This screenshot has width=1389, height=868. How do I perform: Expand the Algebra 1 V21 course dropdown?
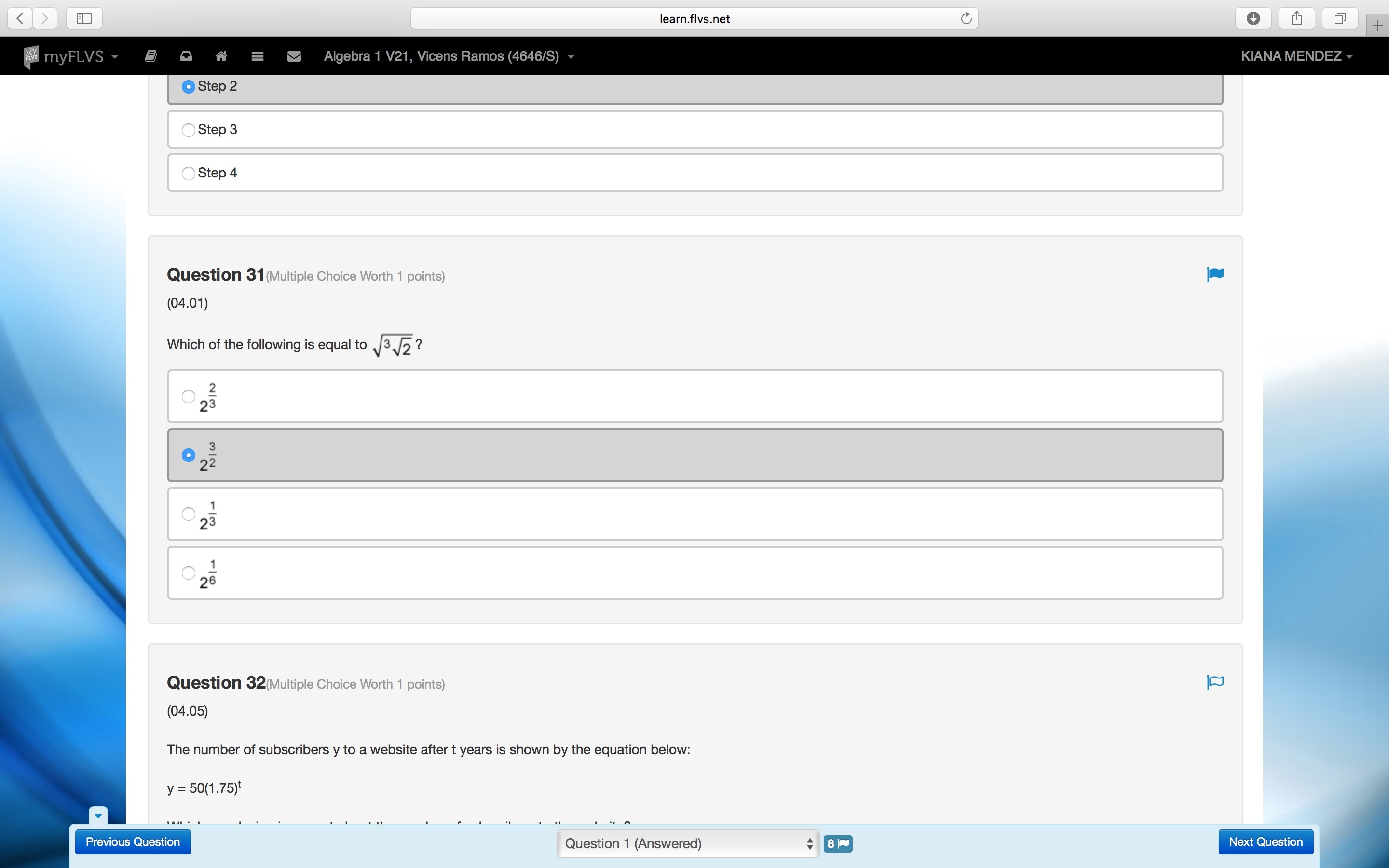pos(449,56)
